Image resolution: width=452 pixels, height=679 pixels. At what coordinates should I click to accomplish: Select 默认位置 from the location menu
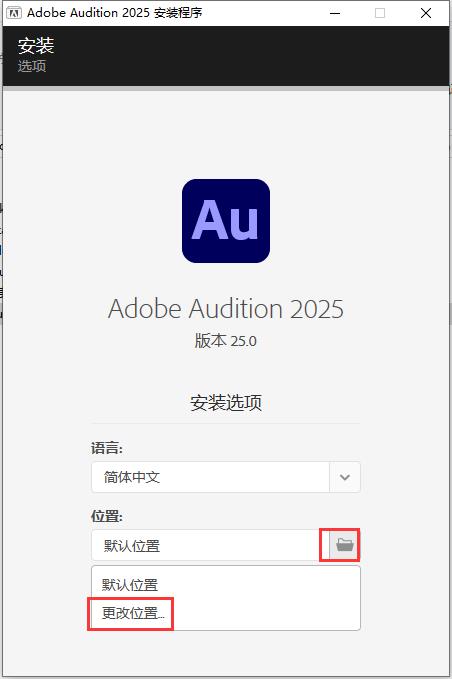[130, 585]
